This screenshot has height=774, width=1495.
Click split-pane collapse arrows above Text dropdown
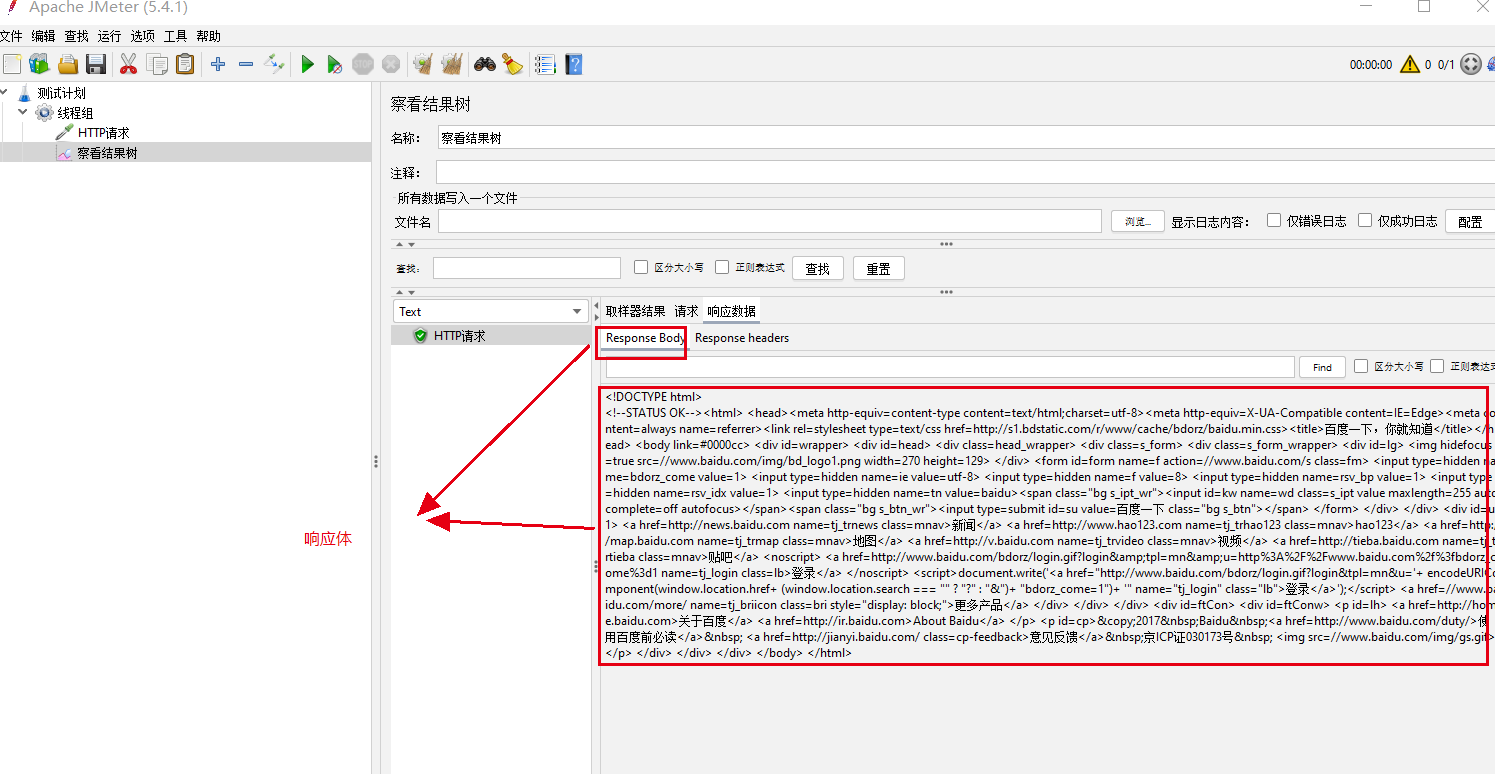(x=405, y=292)
